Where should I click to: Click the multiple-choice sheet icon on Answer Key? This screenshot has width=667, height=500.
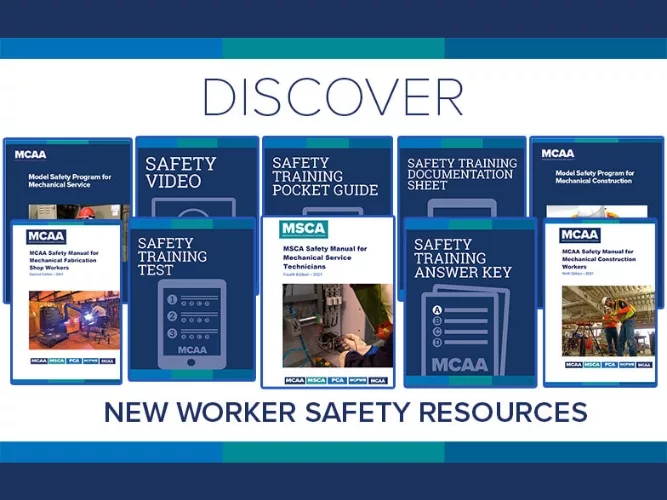point(466,330)
